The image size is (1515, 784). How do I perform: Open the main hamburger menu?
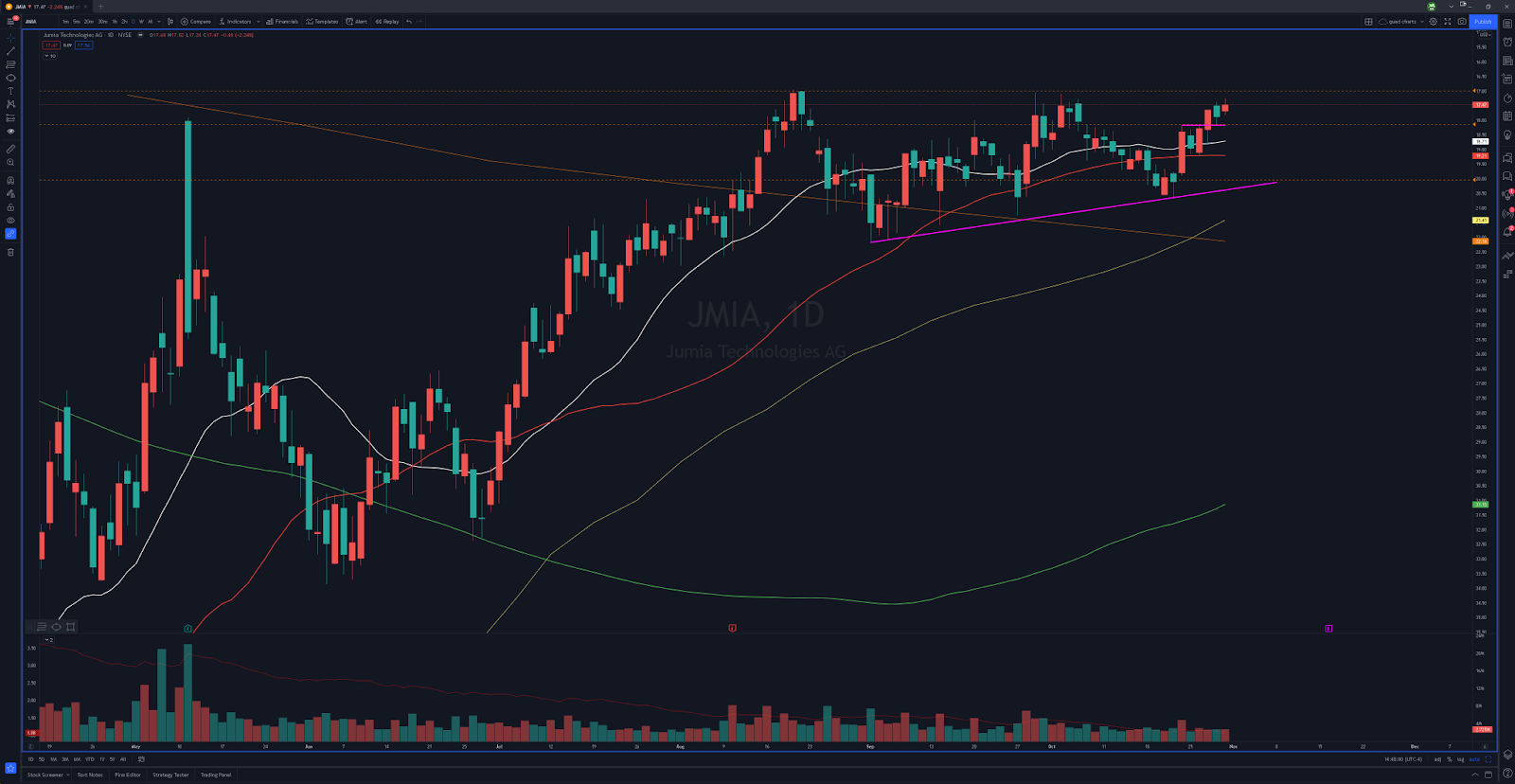pyautogui.click(x=10, y=21)
